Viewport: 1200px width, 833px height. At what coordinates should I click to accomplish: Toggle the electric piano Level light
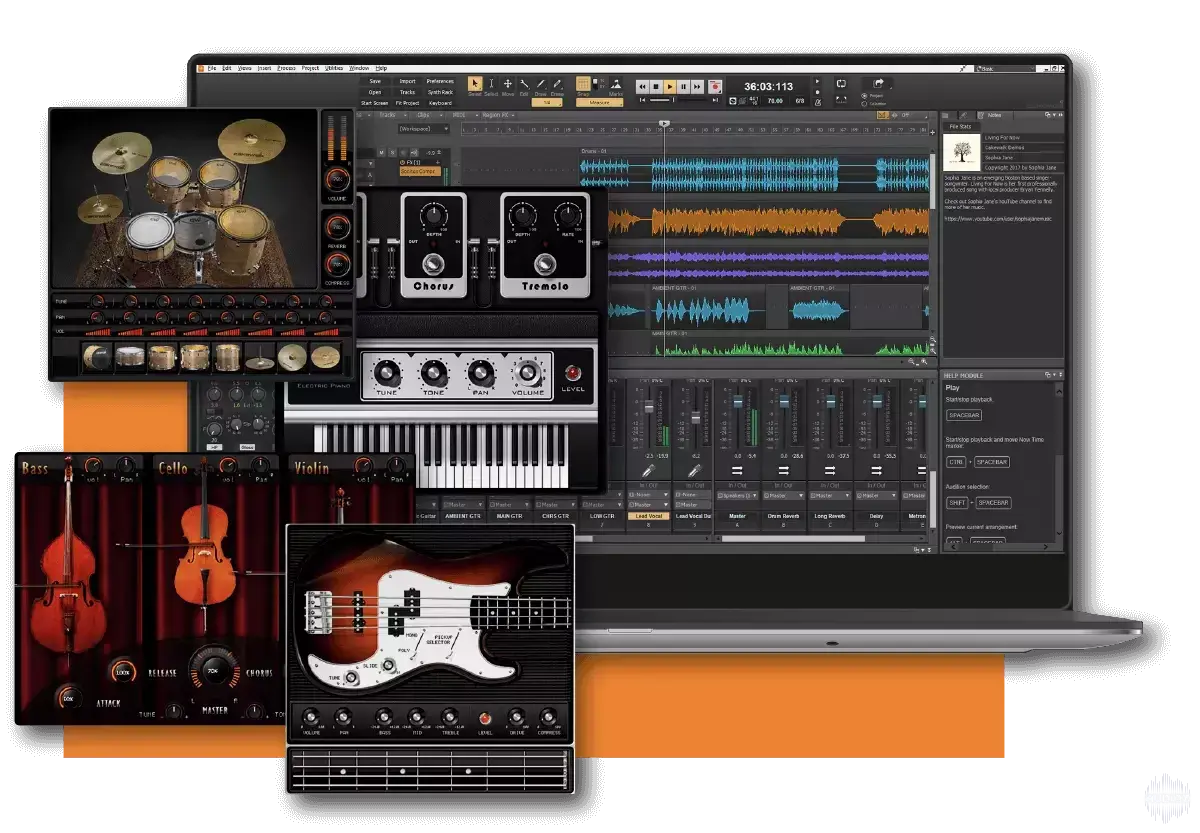pos(572,372)
